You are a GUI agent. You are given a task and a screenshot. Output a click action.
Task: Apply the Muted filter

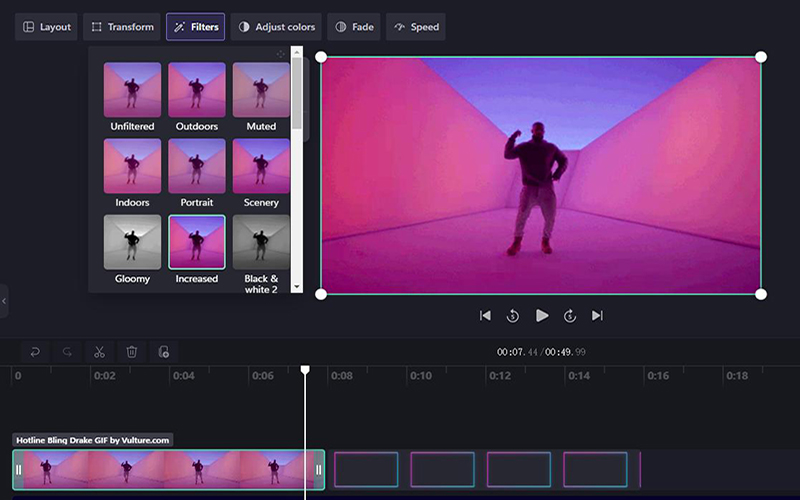pyautogui.click(x=261, y=90)
